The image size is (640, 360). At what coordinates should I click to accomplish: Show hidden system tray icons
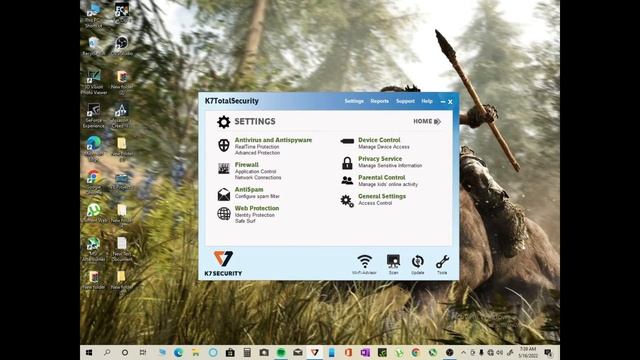pos(463,352)
